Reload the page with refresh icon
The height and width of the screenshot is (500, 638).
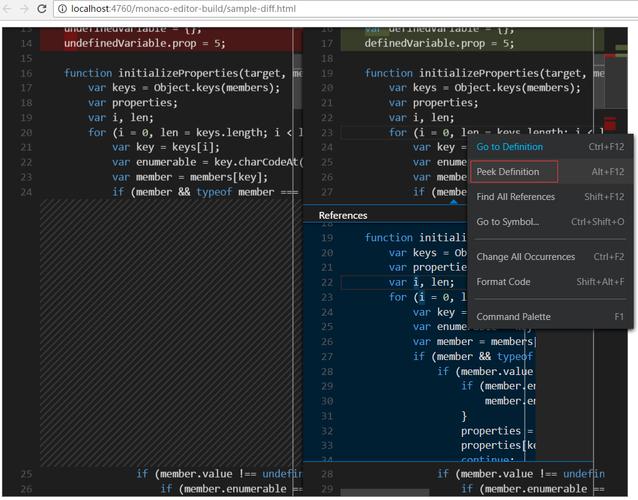[x=41, y=8]
